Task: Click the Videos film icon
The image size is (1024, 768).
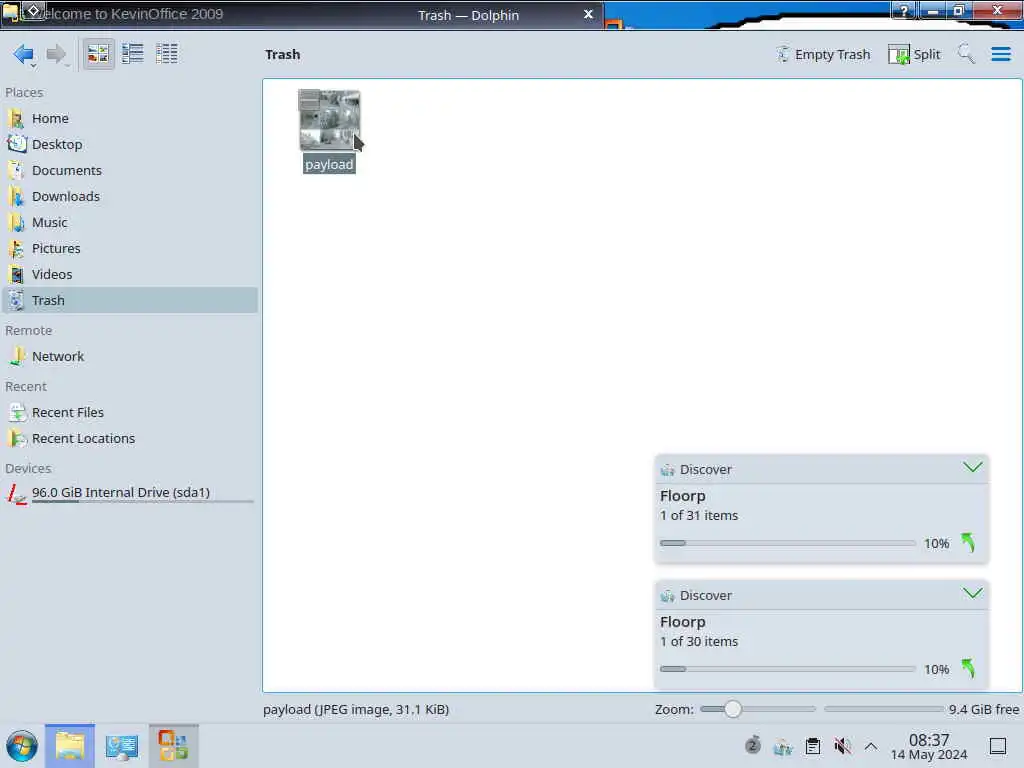Action: coord(17,275)
